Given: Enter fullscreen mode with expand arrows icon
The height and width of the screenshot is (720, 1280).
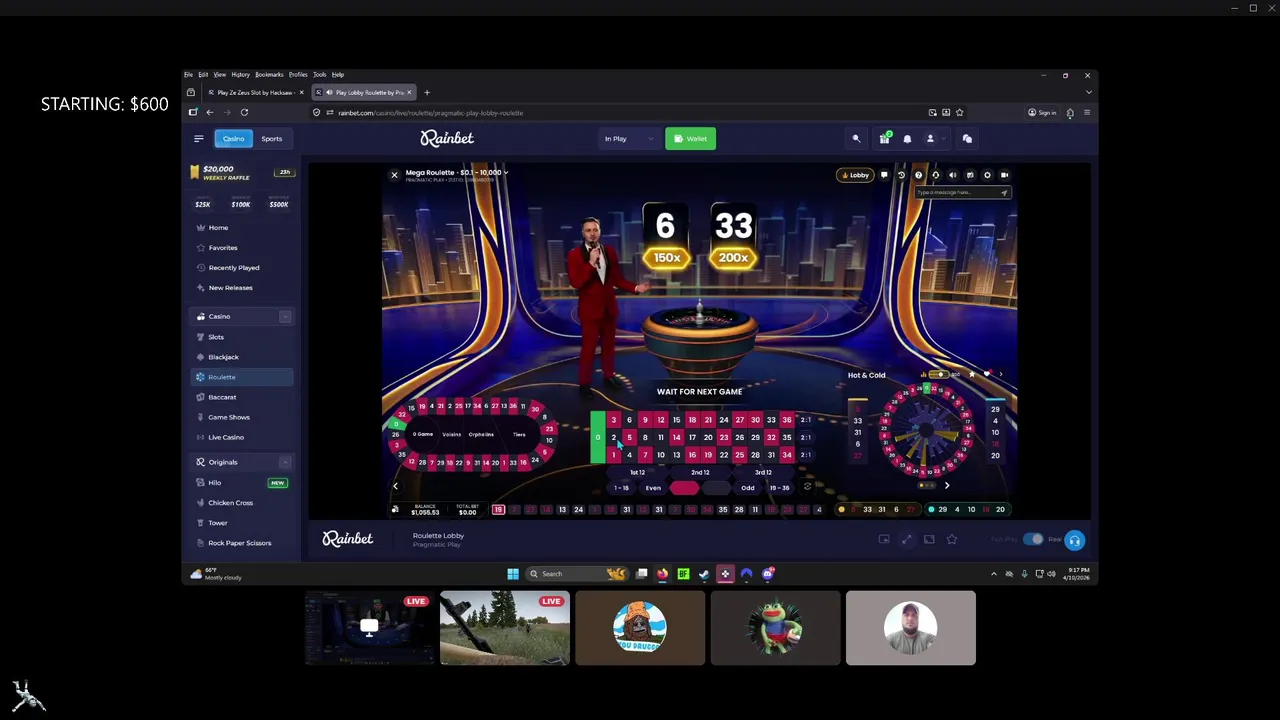Looking at the screenshot, I should (x=906, y=540).
